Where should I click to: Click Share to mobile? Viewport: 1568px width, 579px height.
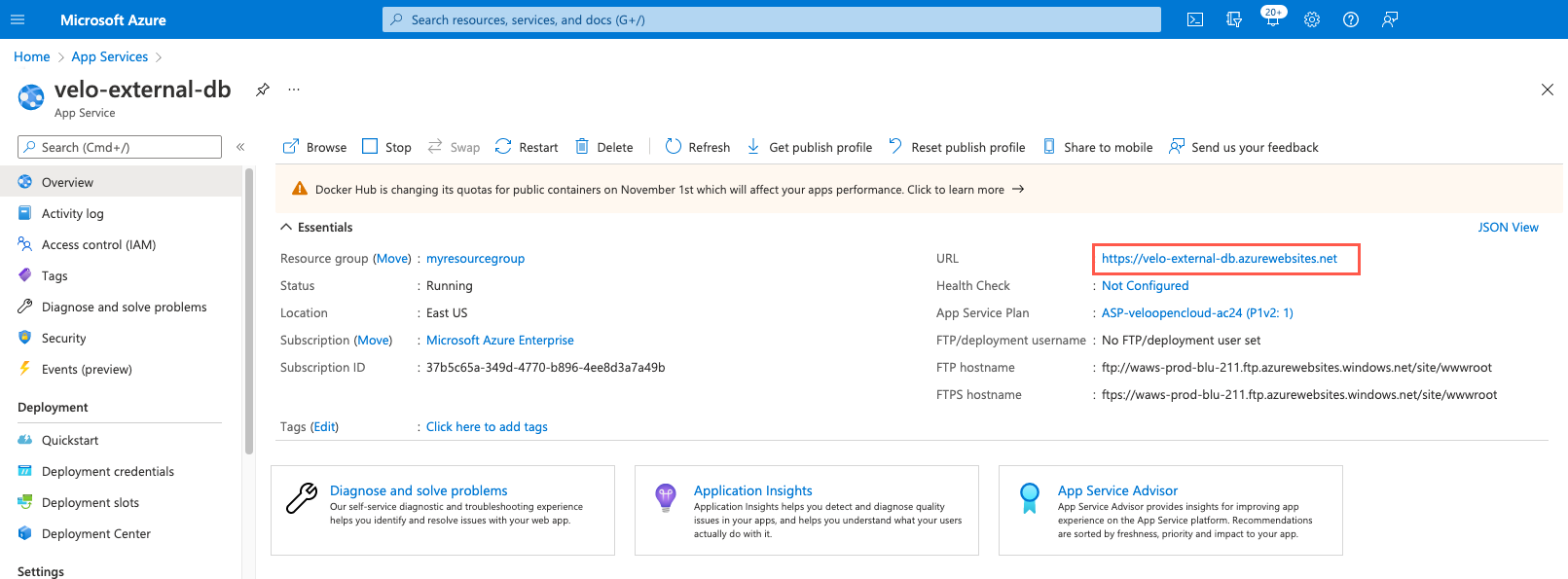1098,147
